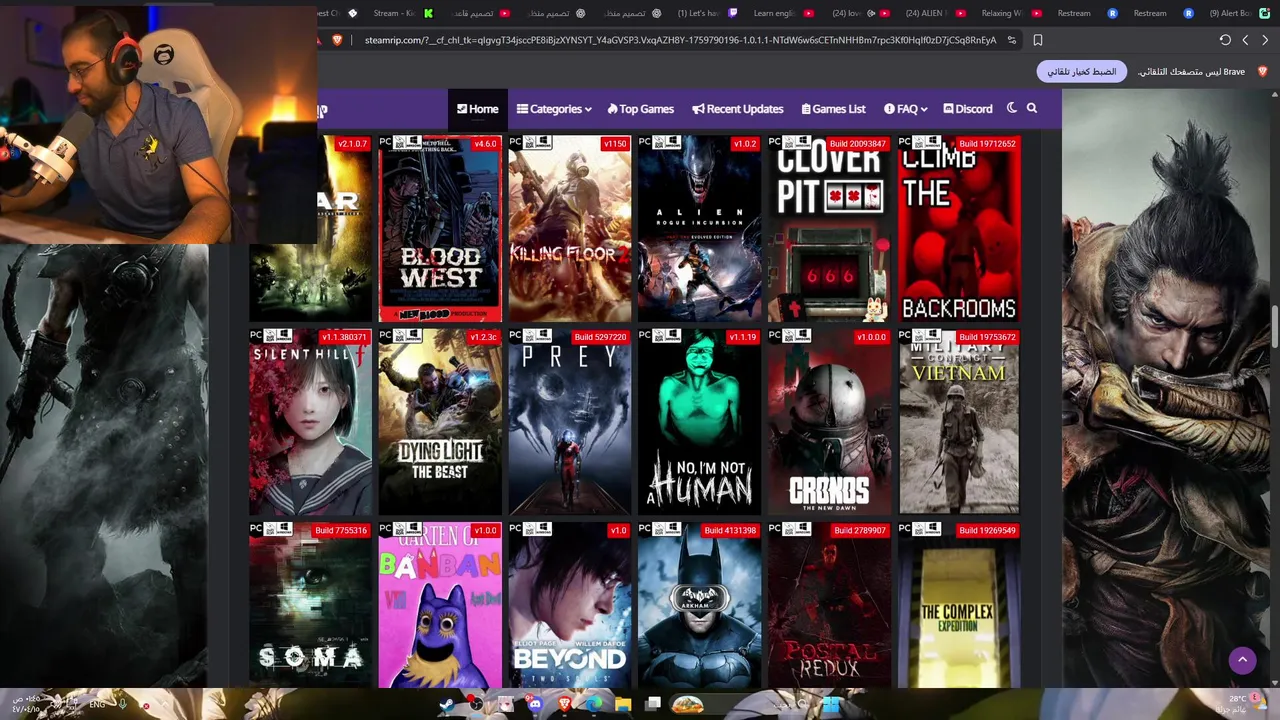
Task: Go to the Home menu item
Action: (478, 109)
